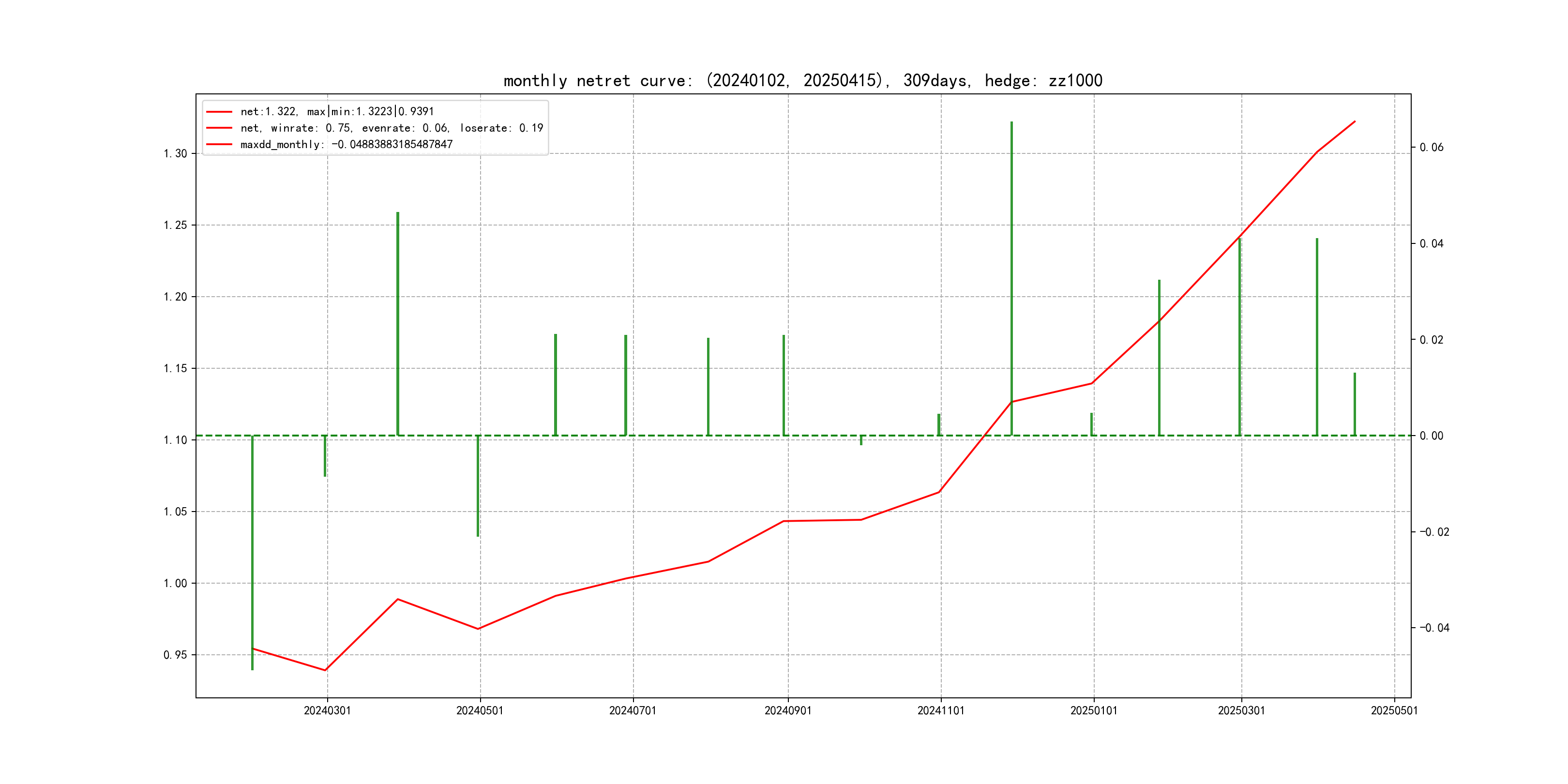The image size is (1568, 784).
Task: Click the red curve's lowest point
Action: tap(325, 670)
